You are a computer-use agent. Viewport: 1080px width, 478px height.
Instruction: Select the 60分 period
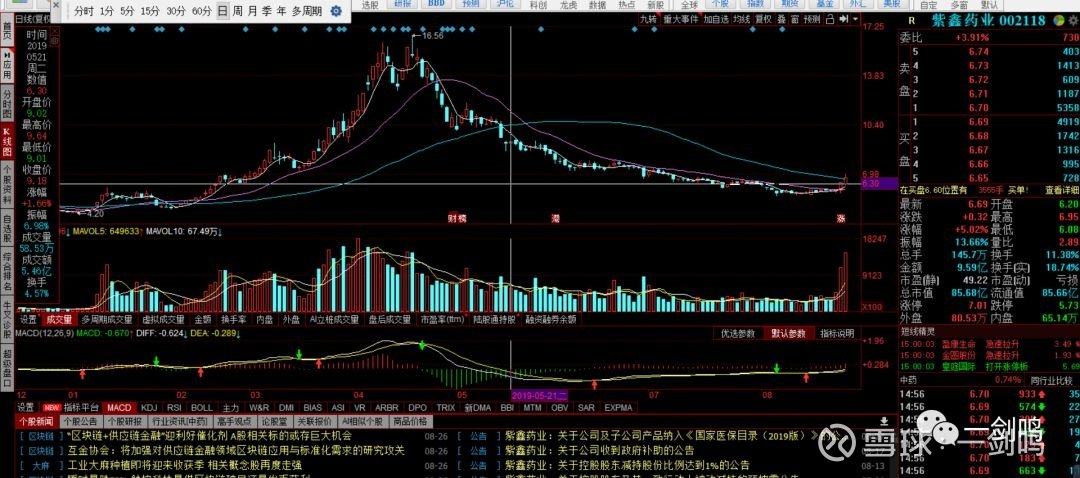click(x=202, y=11)
